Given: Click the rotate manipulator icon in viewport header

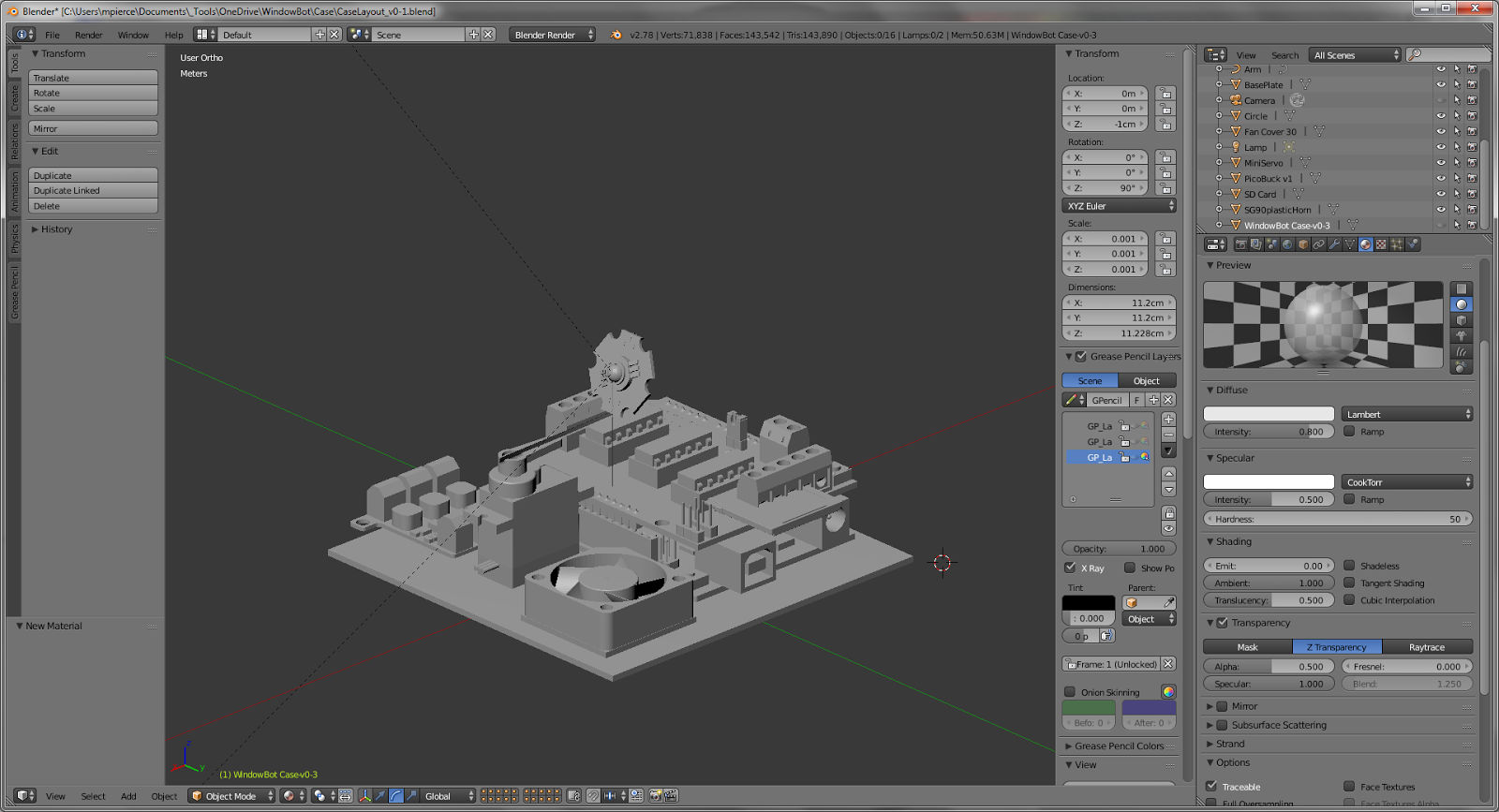Looking at the screenshot, I should (396, 796).
